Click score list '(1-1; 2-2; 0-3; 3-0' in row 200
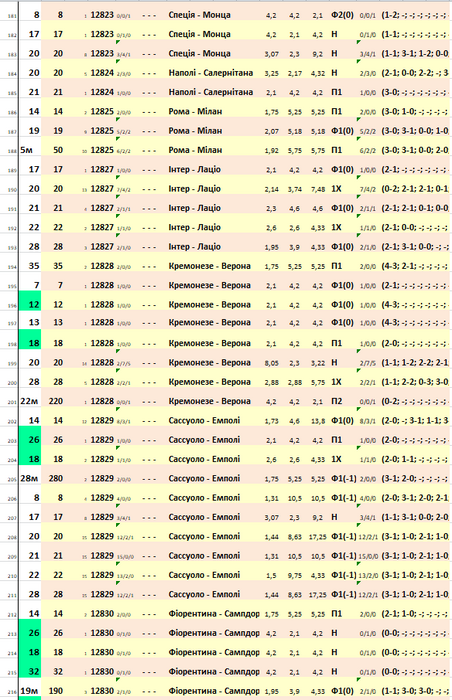The width and height of the screenshot is (452, 700). point(415,382)
